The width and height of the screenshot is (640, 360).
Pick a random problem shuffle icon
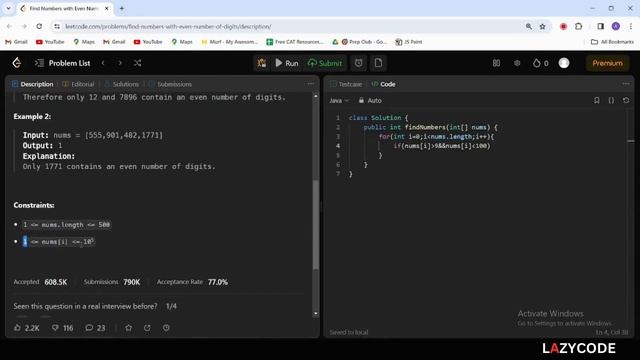click(x=138, y=63)
